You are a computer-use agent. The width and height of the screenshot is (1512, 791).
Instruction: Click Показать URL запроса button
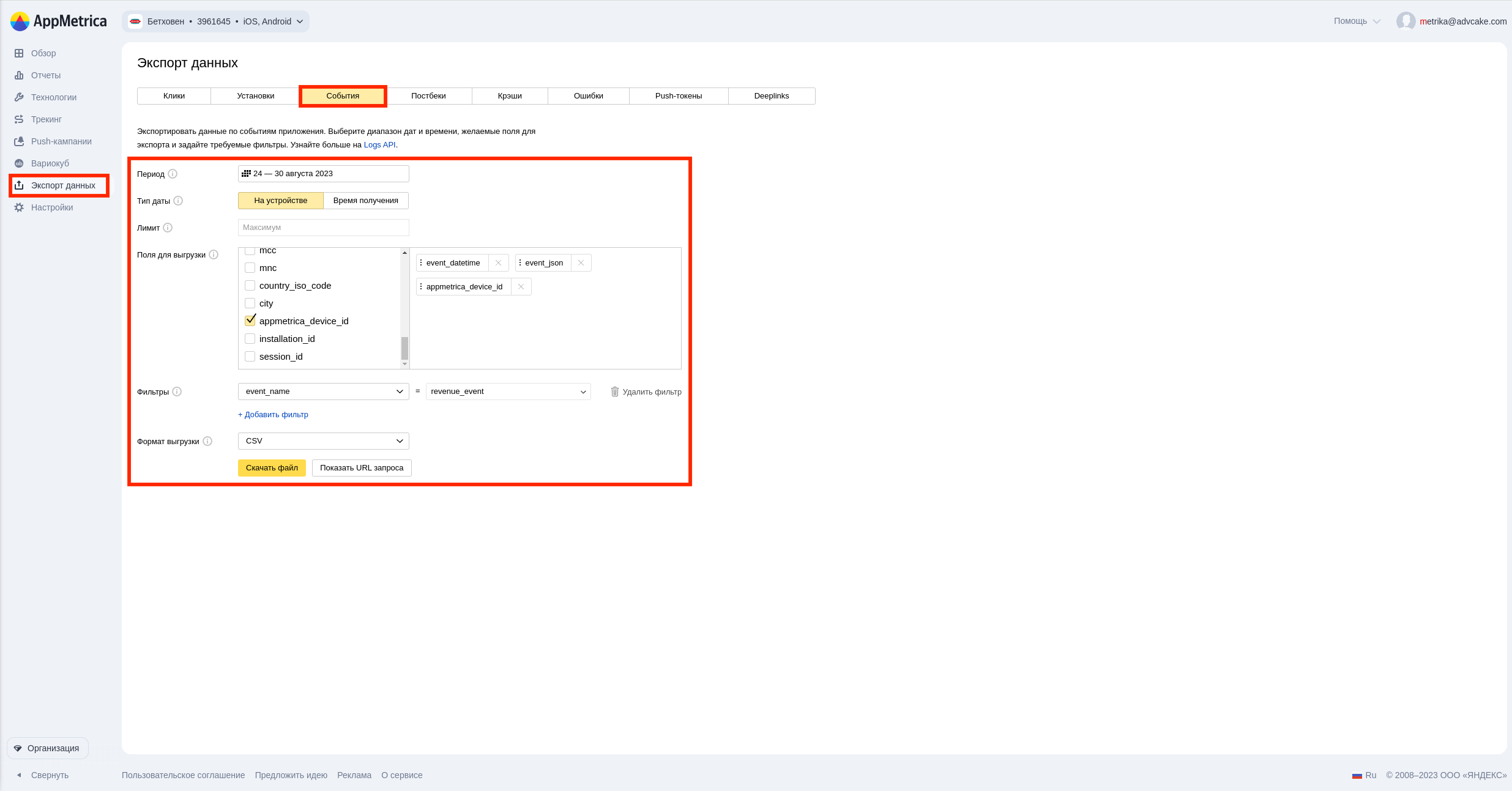(x=362, y=468)
